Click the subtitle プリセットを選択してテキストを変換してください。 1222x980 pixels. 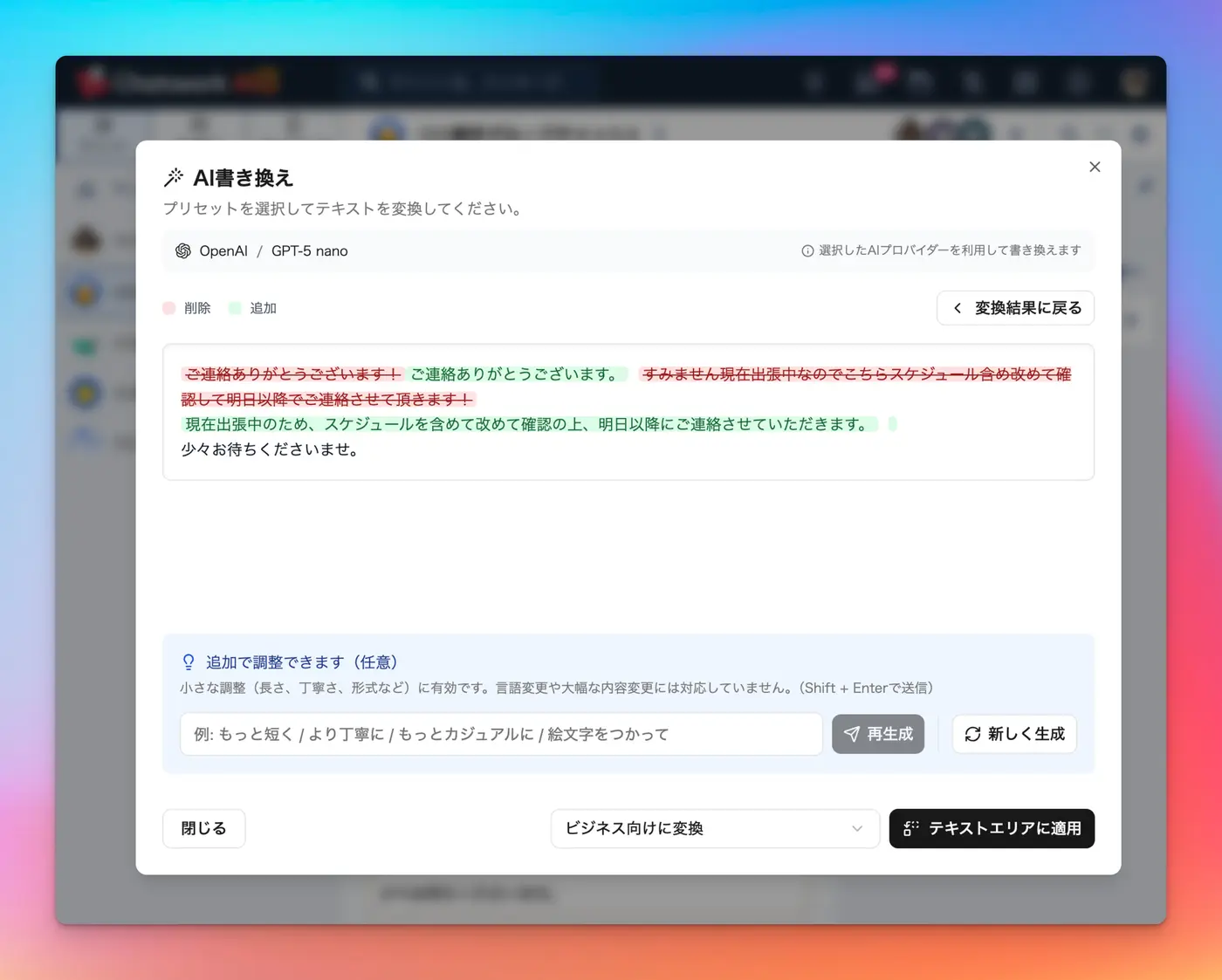coord(345,209)
